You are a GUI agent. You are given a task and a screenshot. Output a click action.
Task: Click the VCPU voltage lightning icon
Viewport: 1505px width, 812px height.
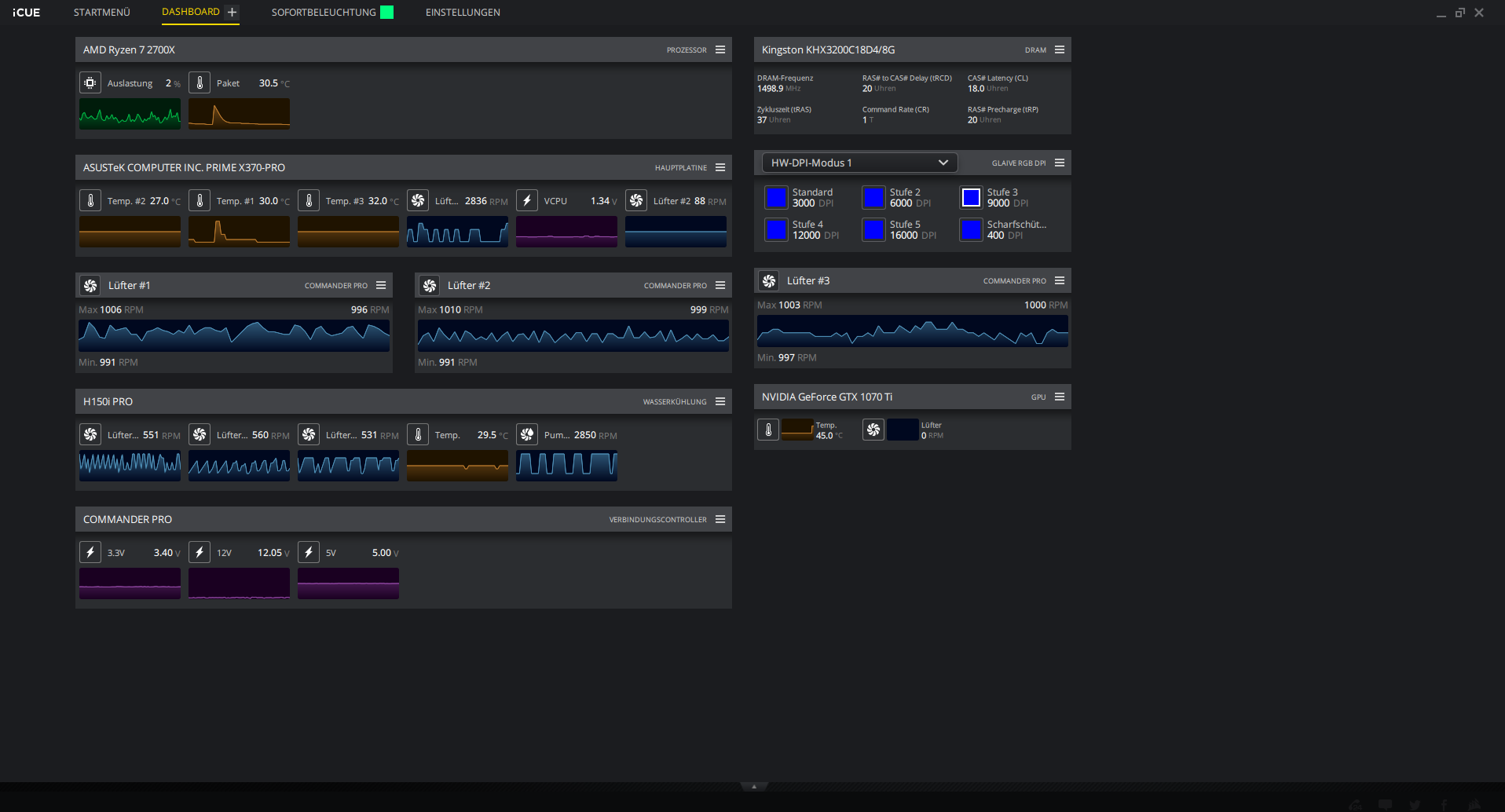(x=527, y=200)
